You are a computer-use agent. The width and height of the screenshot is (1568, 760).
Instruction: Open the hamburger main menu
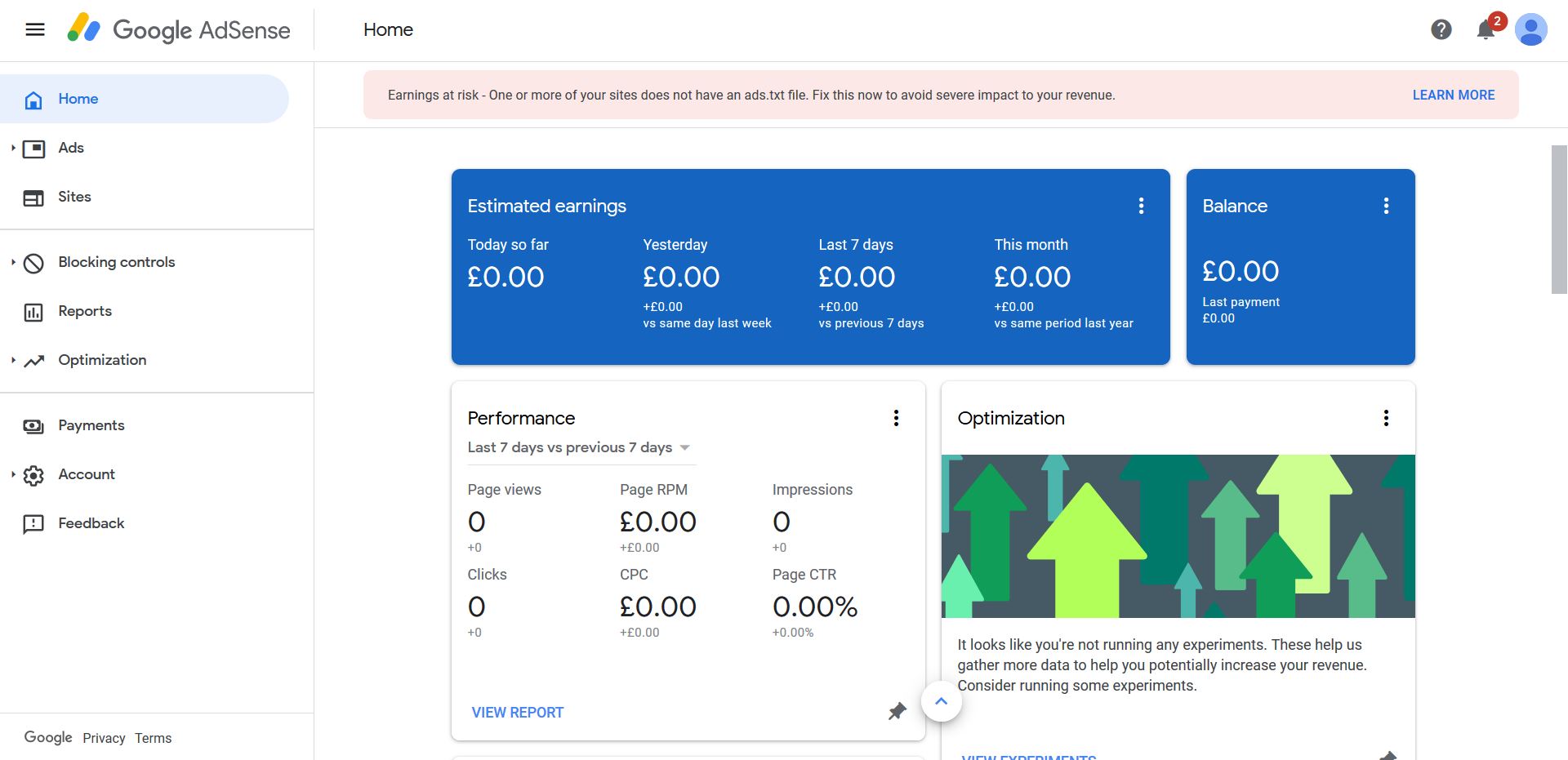point(35,30)
